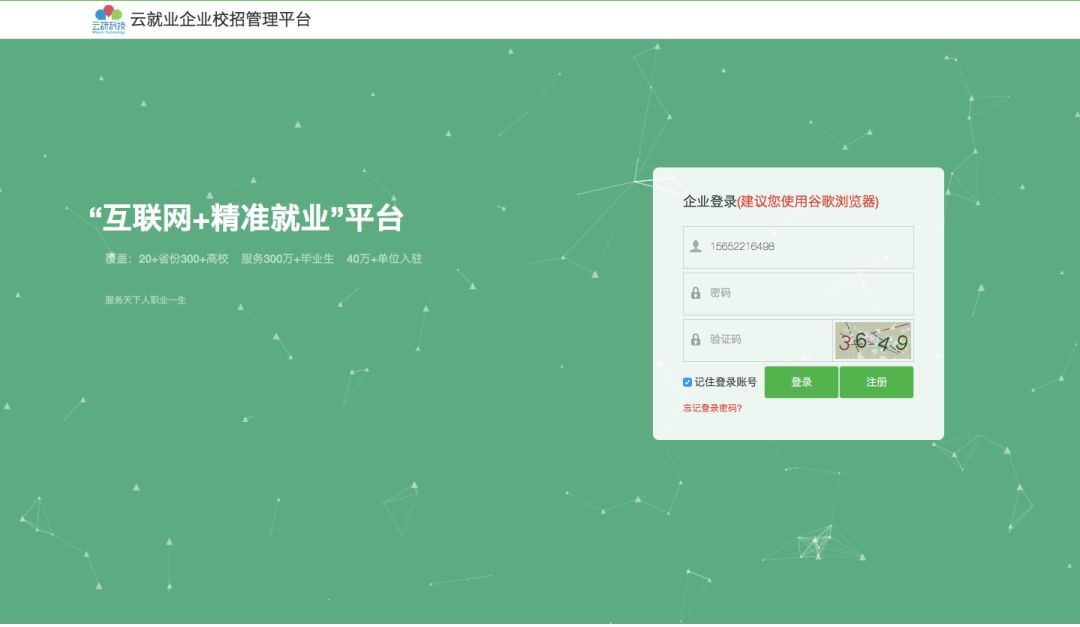Click the 20+省份300+高校 coverage text
This screenshot has width=1080, height=627.
[183, 259]
